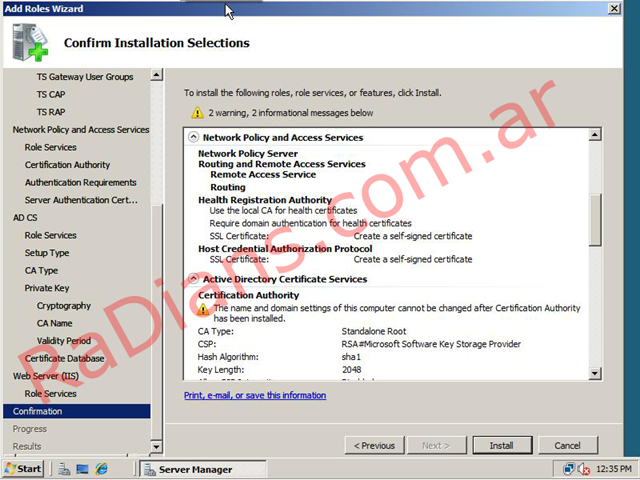Go to the Cryptography step
The height and width of the screenshot is (480, 640).
(63, 306)
